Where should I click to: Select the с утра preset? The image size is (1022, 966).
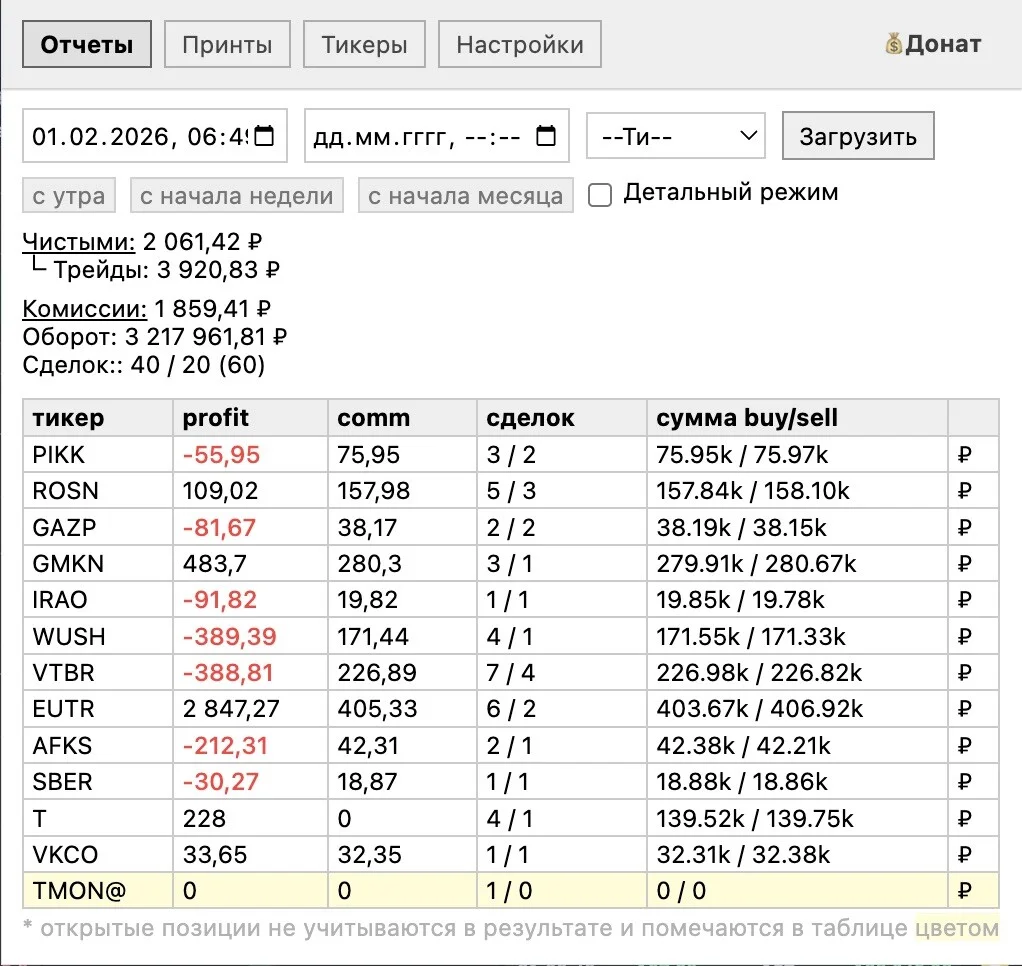pyautogui.click(x=69, y=195)
